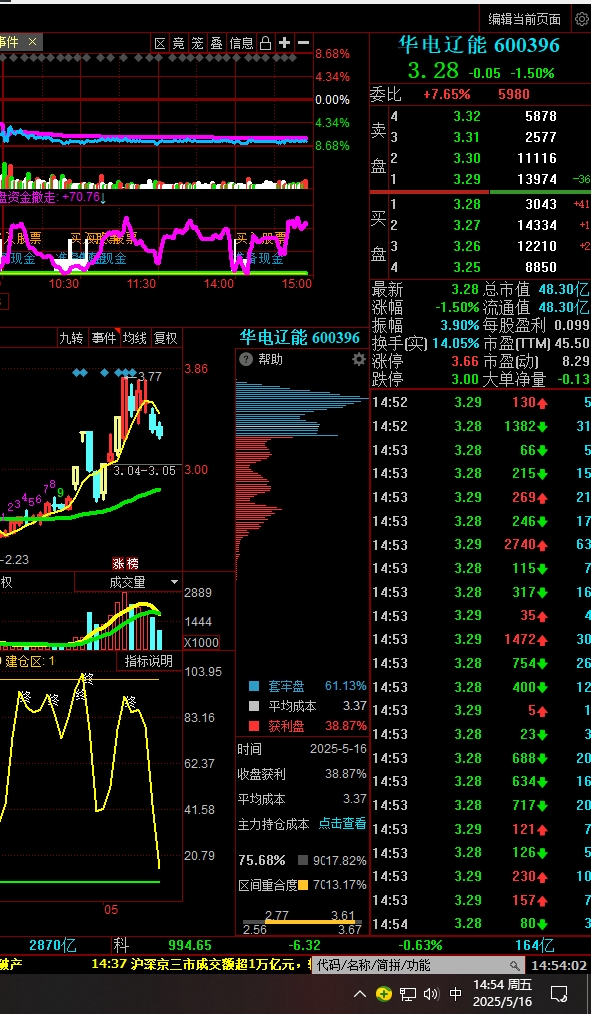Show hidden tray icons chevron

(361, 994)
